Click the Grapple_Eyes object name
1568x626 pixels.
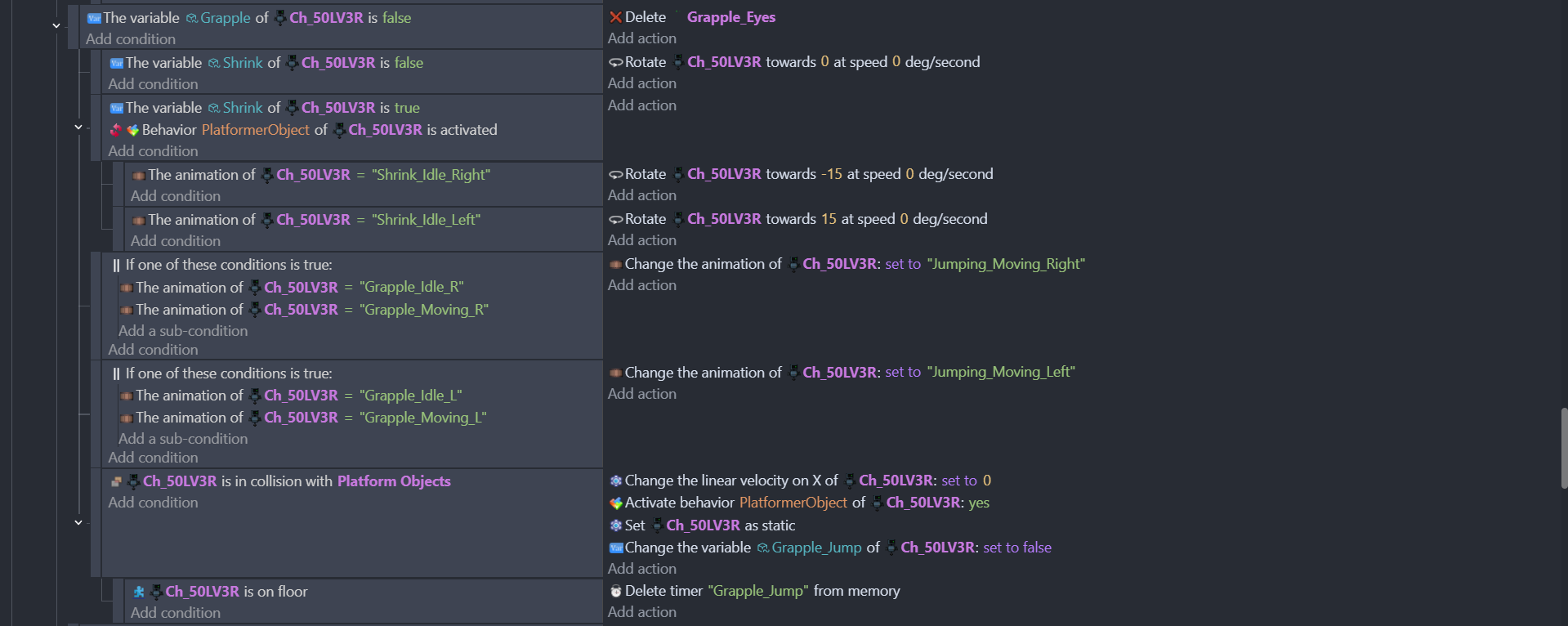730,17
